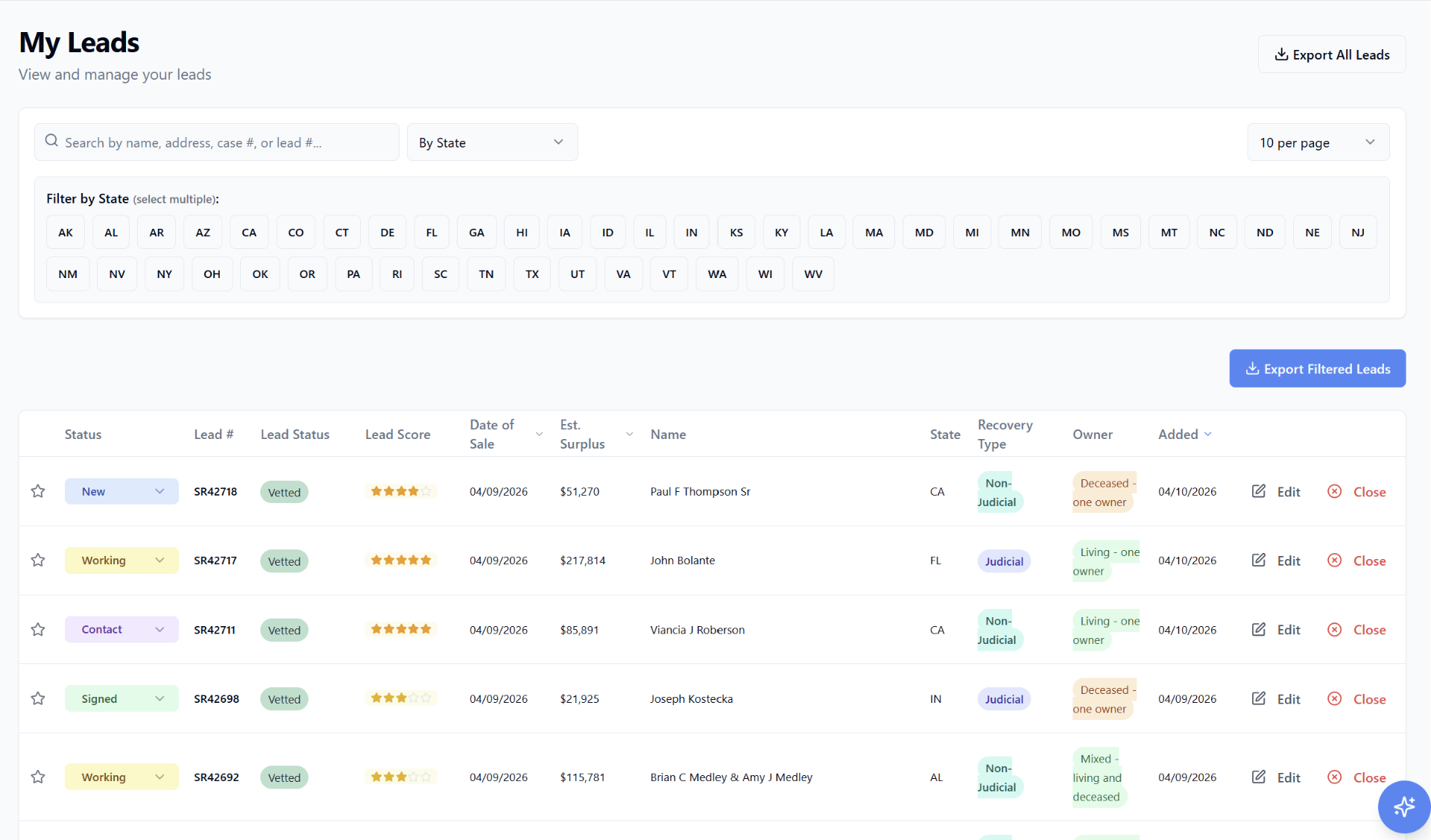The height and width of the screenshot is (840, 1431).
Task: Toggle the FL state filter chip
Action: 432,233
